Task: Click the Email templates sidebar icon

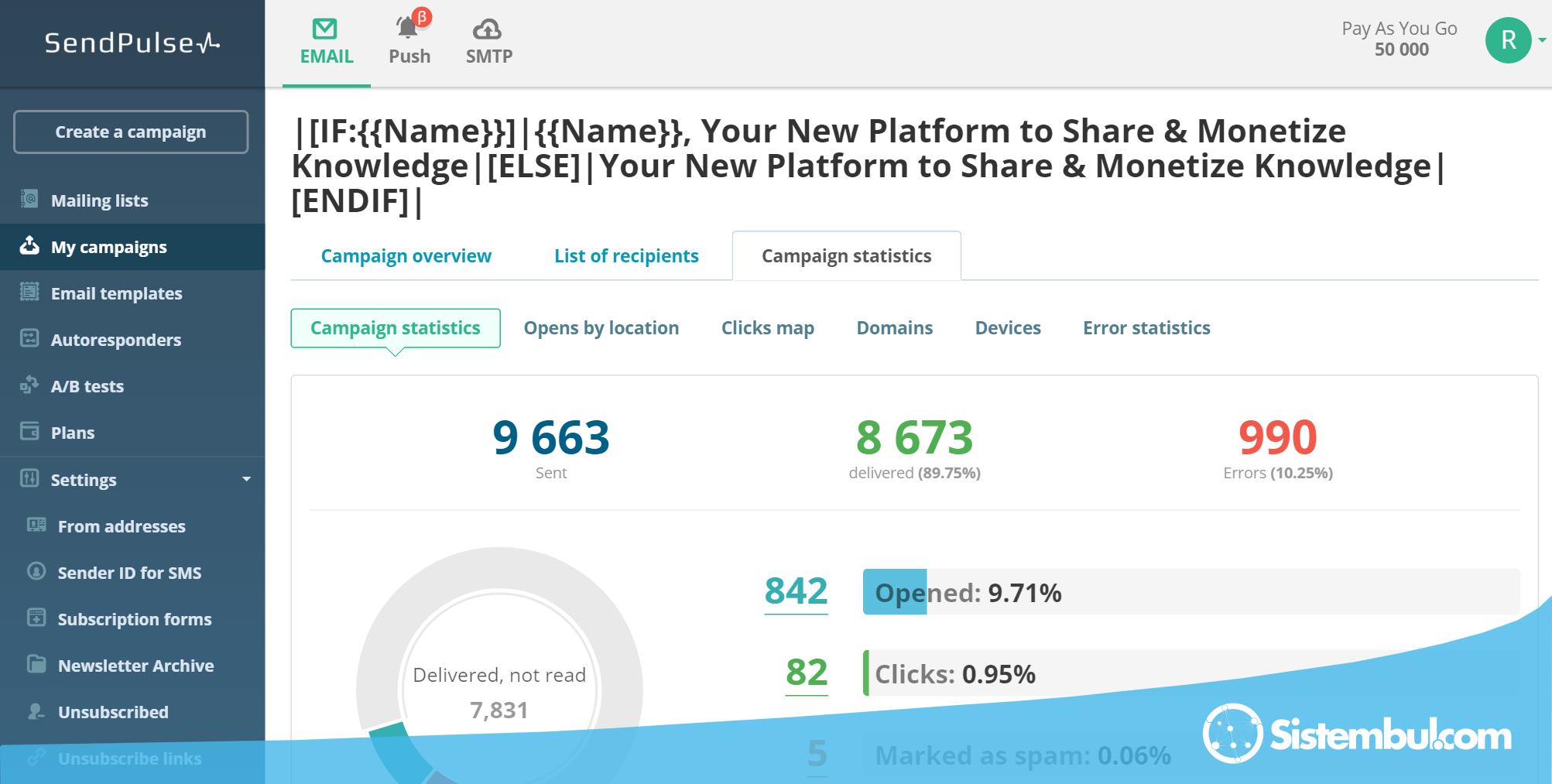Action: (x=29, y=293)
